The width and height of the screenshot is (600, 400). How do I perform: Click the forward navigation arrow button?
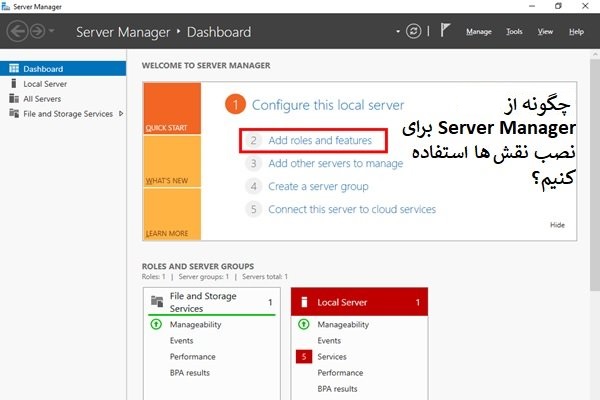coord(39,32)
